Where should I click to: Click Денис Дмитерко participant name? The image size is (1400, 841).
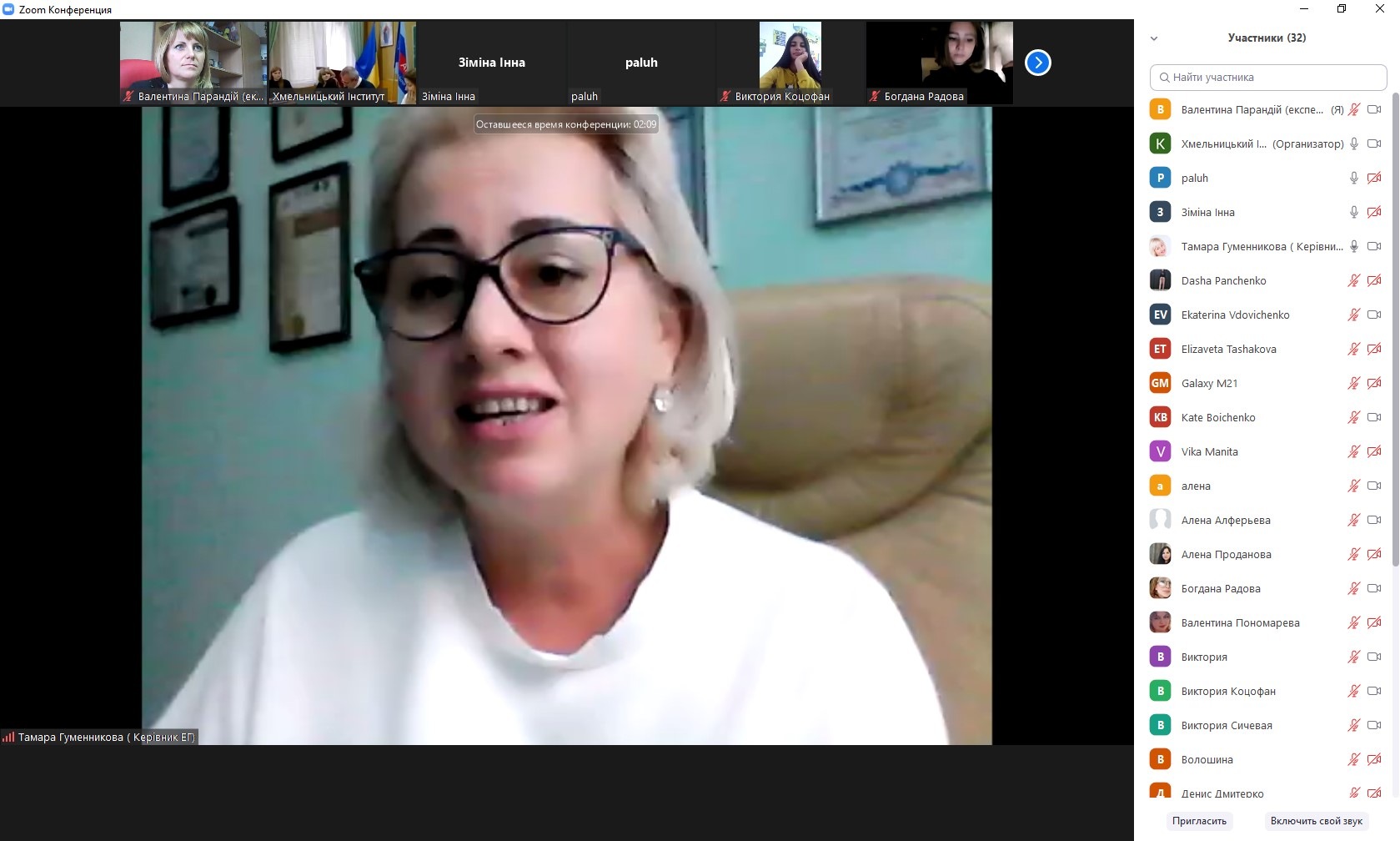click(1222, 793)
